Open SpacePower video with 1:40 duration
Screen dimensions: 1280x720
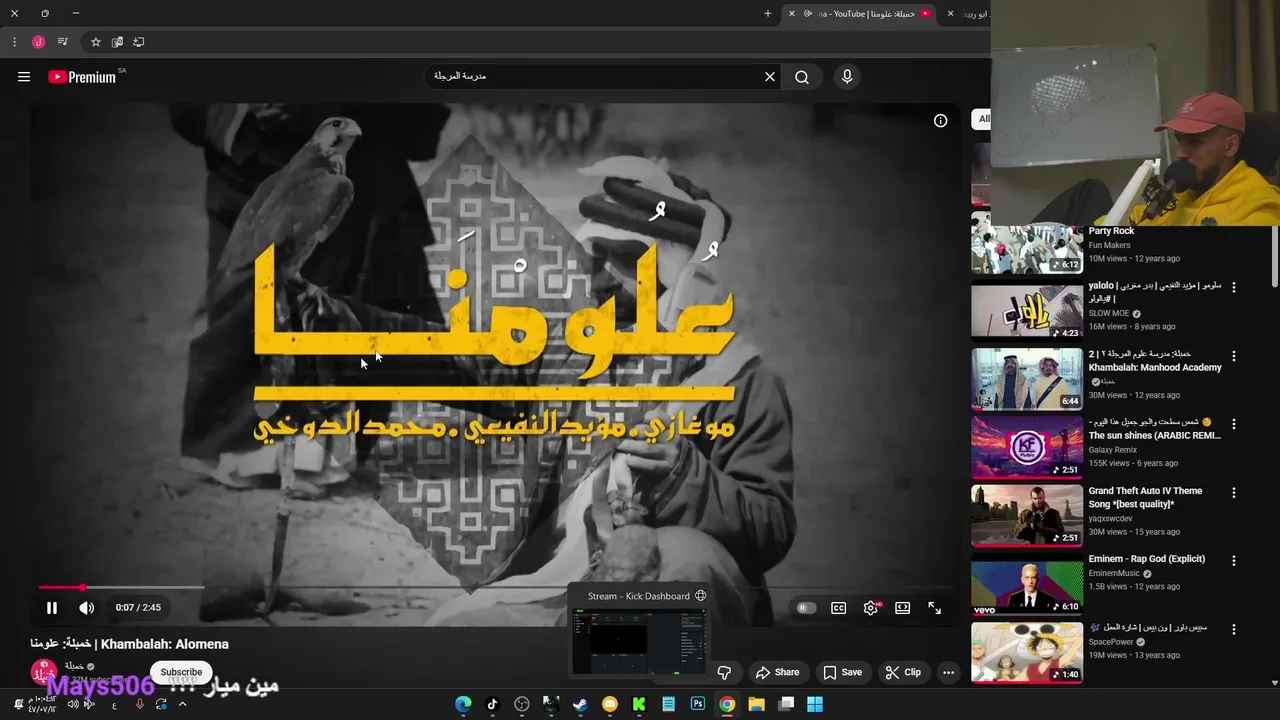(1027, 654)
